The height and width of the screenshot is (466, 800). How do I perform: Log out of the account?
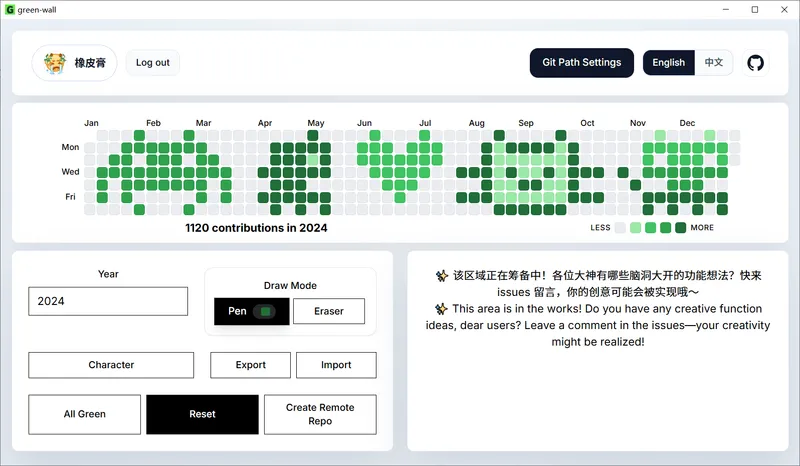[153, 63]
